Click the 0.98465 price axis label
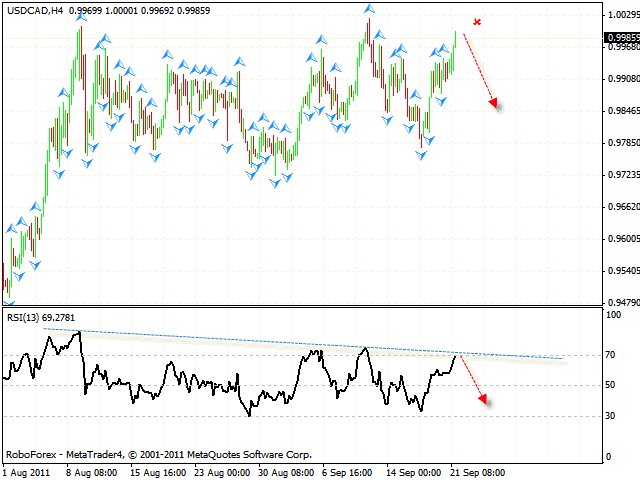This screenshot has height=480, width=640. click(x=624, y=111)
